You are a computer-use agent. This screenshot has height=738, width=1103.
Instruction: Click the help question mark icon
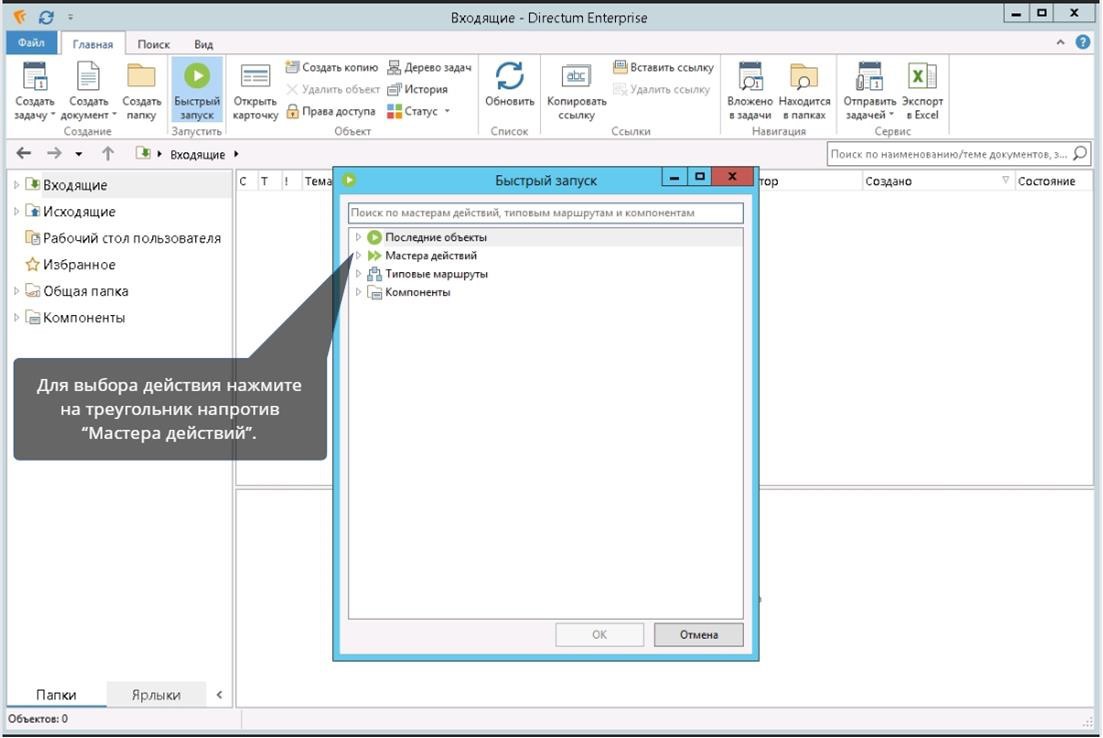coord(1082,43)
